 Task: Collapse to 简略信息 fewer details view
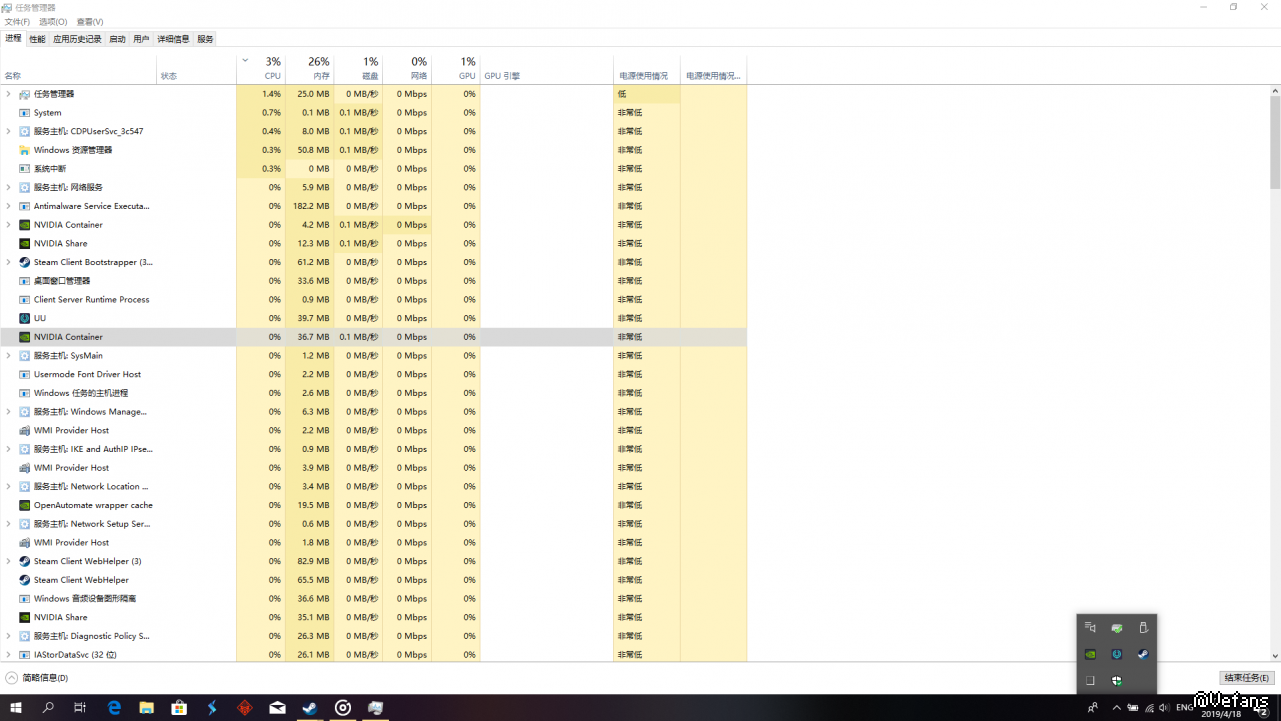[x=37, y=678]
